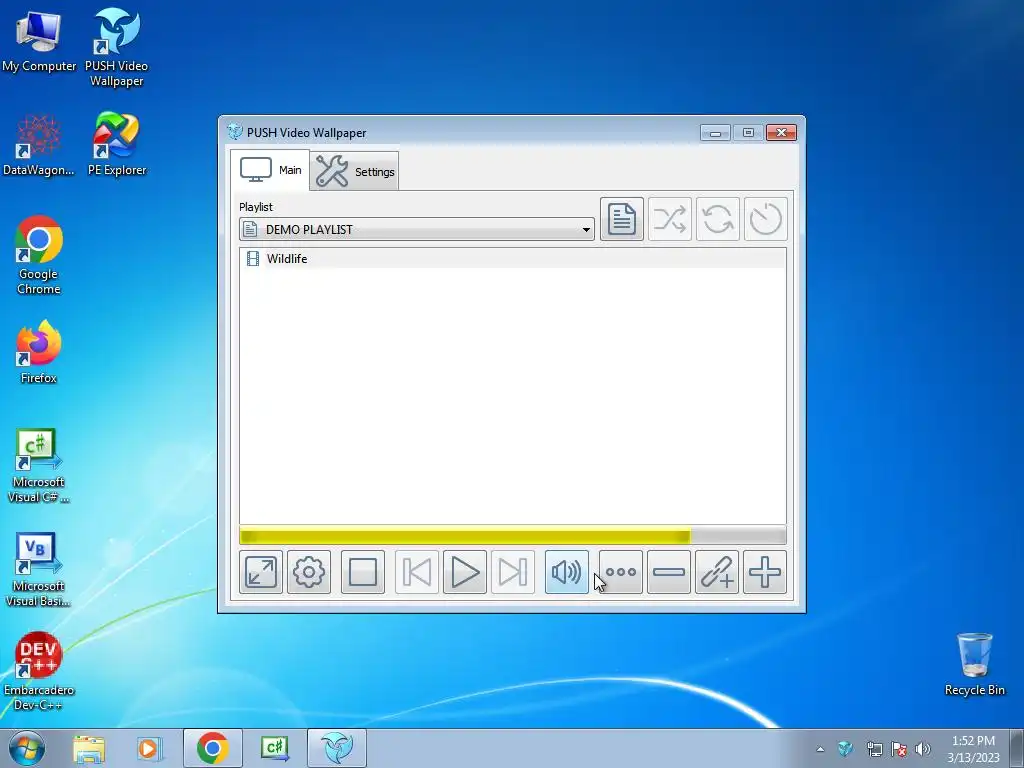The image size is (1024, 768).
Task: Minimize the PUSH Video Wallpaper window
Action: pos(715,133)
